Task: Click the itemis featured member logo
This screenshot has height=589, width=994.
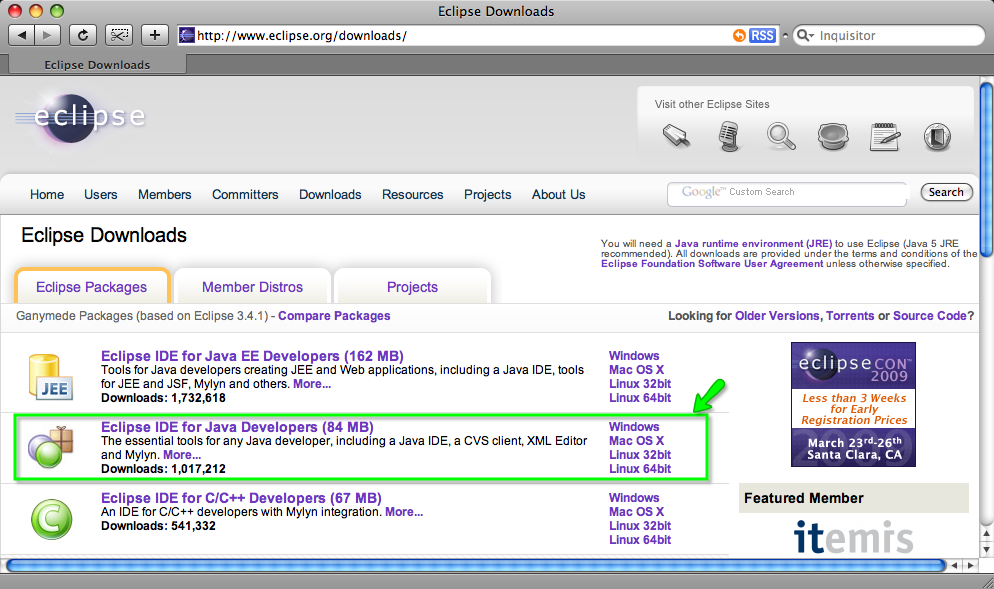Action: [853, 537]
